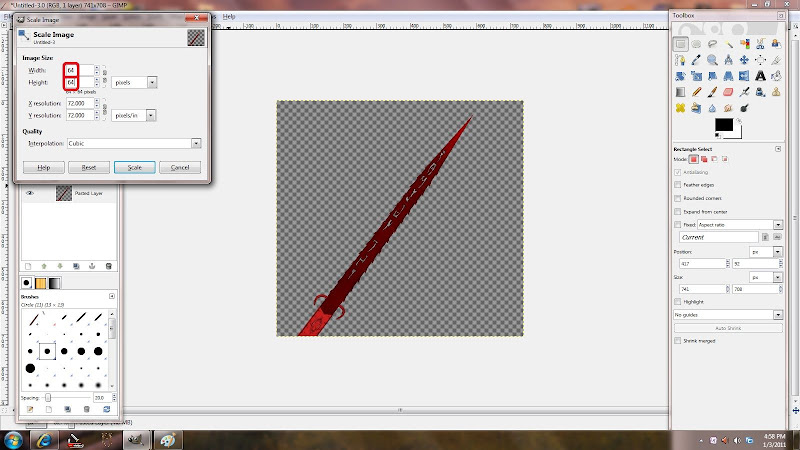Enable the Highlight checkbox

click(678, 302)
